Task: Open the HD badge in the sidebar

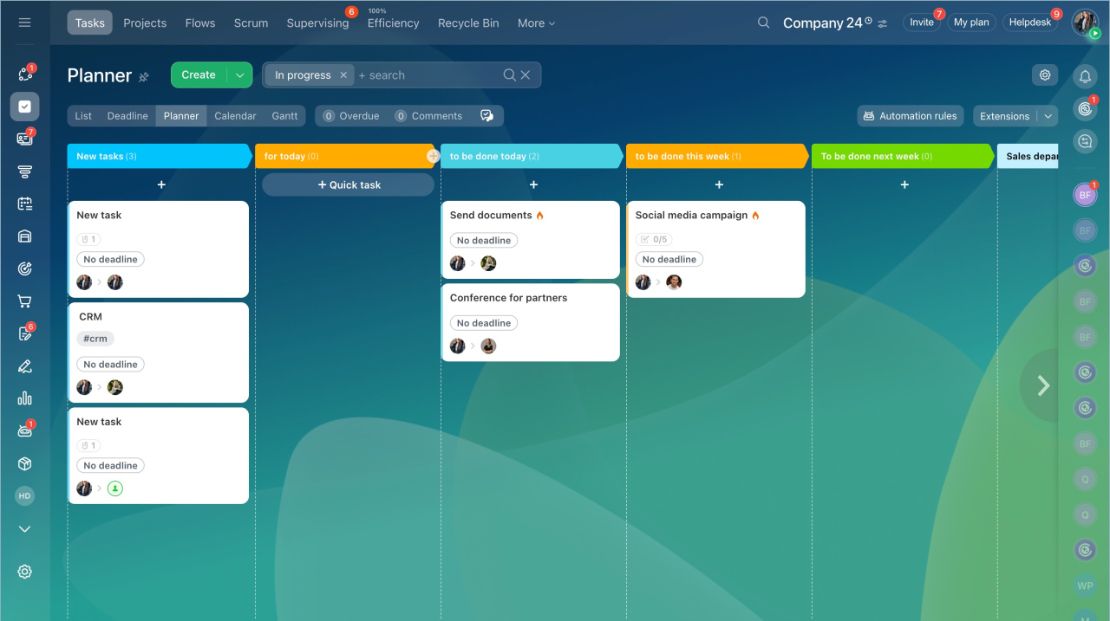Action: coord(25,496)
